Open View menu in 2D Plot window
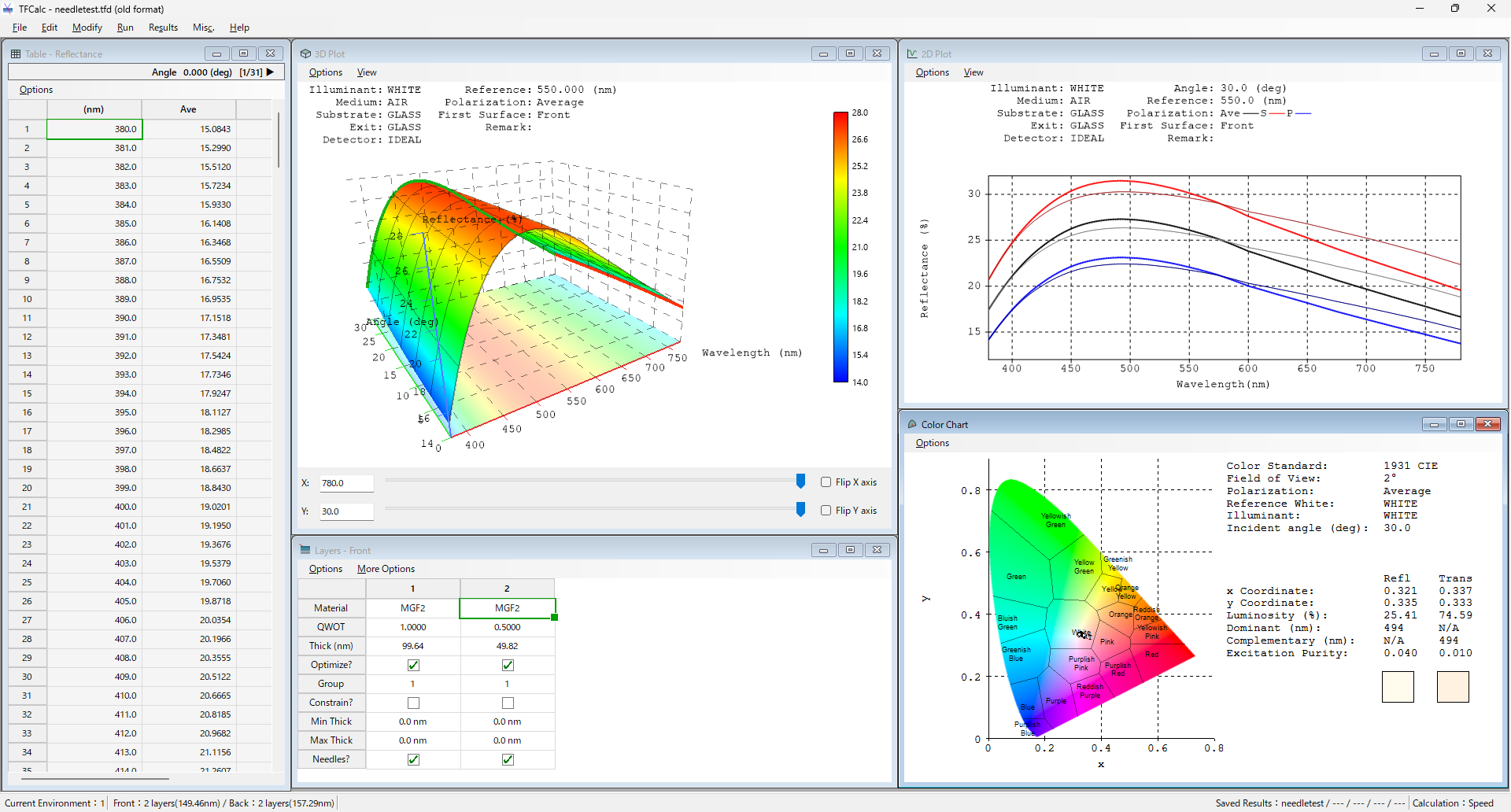 (973, 72)
